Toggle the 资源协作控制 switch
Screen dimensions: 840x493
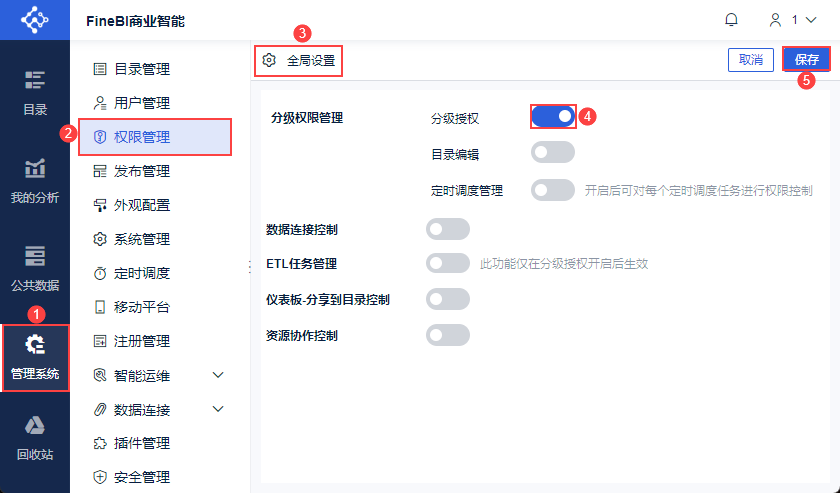448,335
